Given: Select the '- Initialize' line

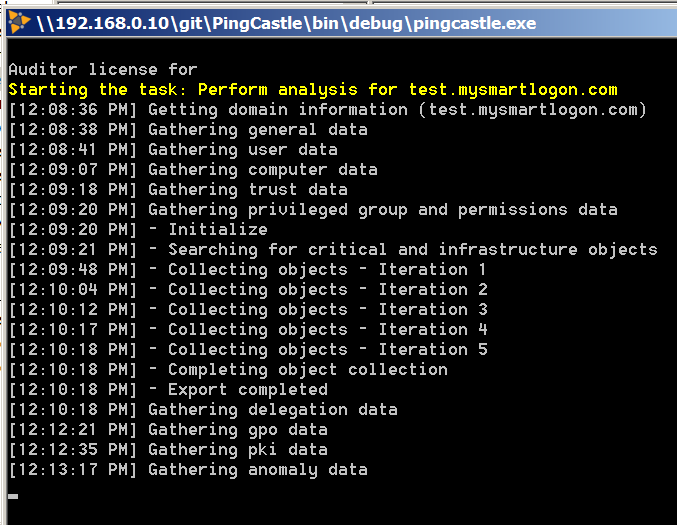Looking at the screenshot, I should tap(138, 229).
